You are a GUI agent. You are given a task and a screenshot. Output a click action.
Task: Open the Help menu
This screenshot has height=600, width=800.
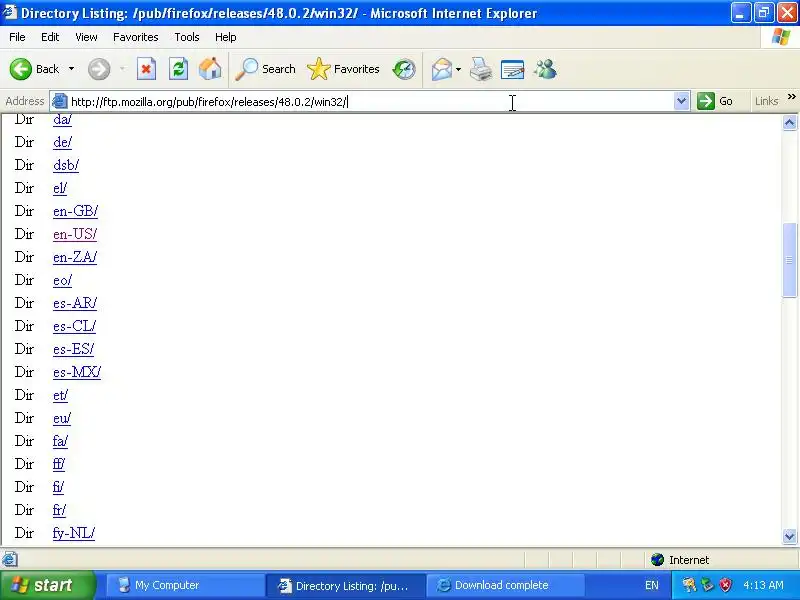coord(226,37)
